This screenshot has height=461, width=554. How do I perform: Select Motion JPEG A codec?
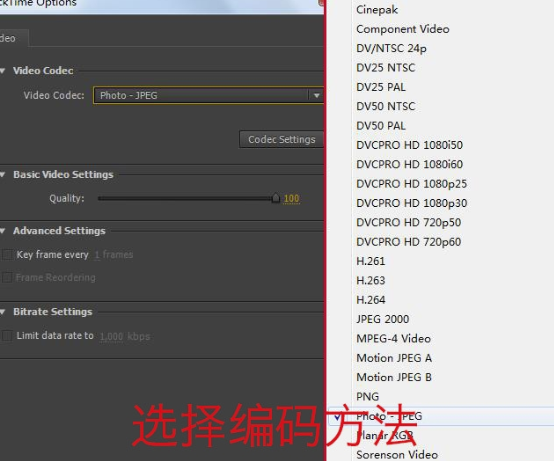click(x=394, y=358)
